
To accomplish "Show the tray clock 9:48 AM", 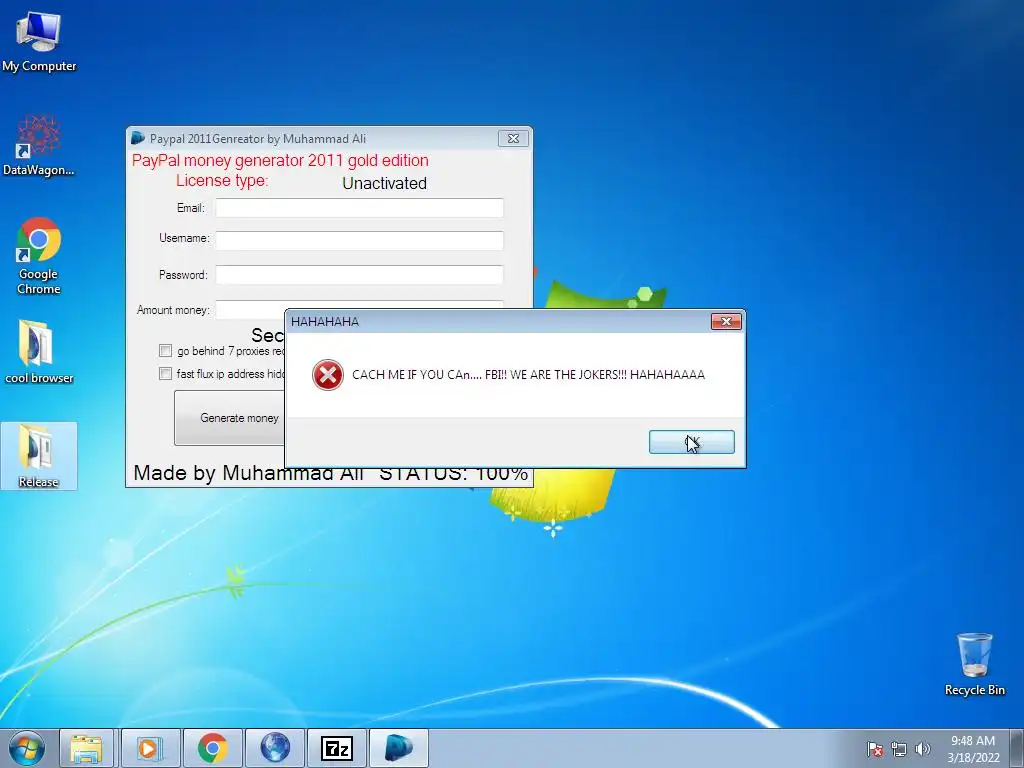I will tap(973, 741).
